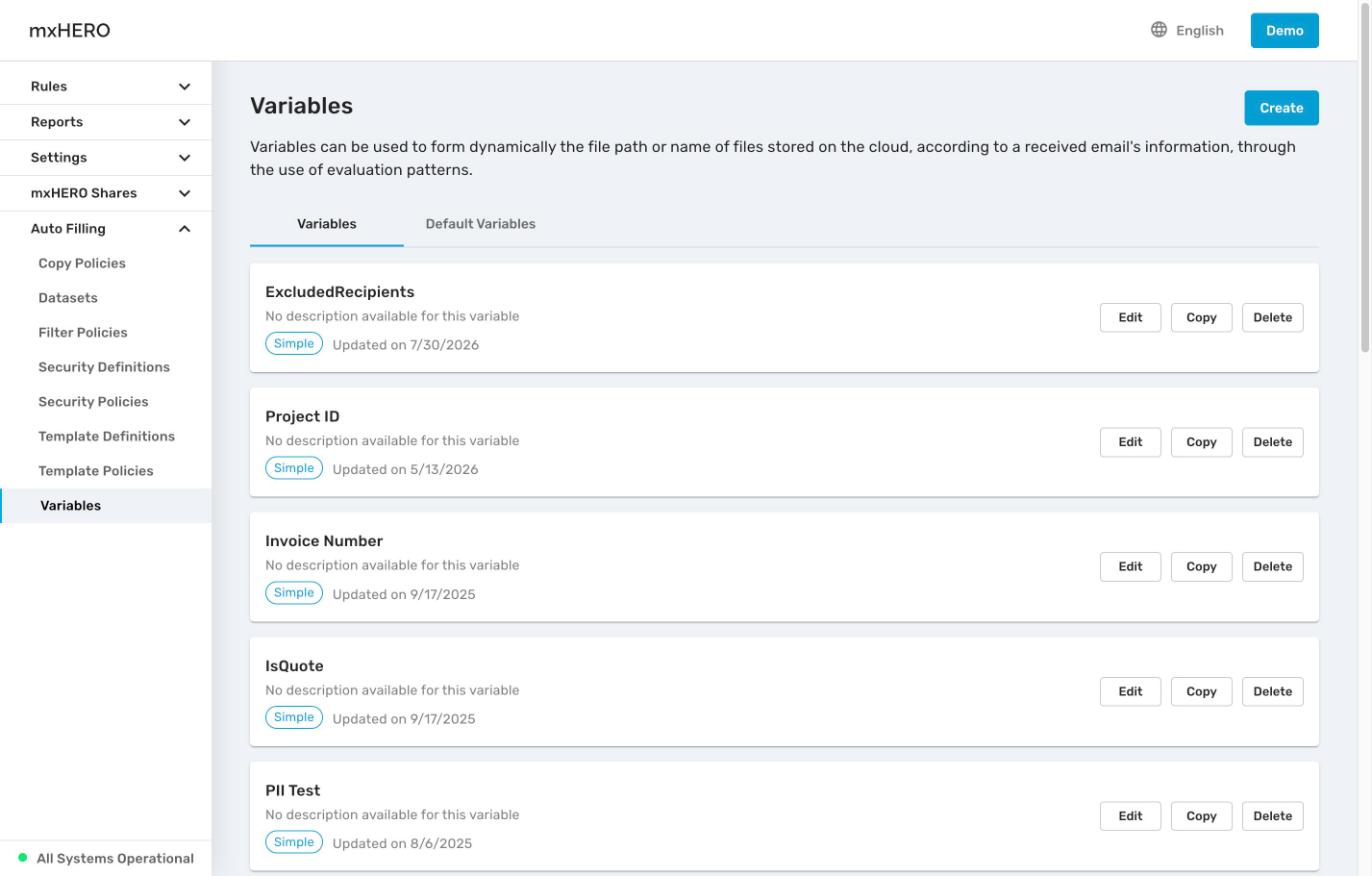Copy the PII Test variable
Screen dimensions: 1372x876
[x=1201, y=816]
